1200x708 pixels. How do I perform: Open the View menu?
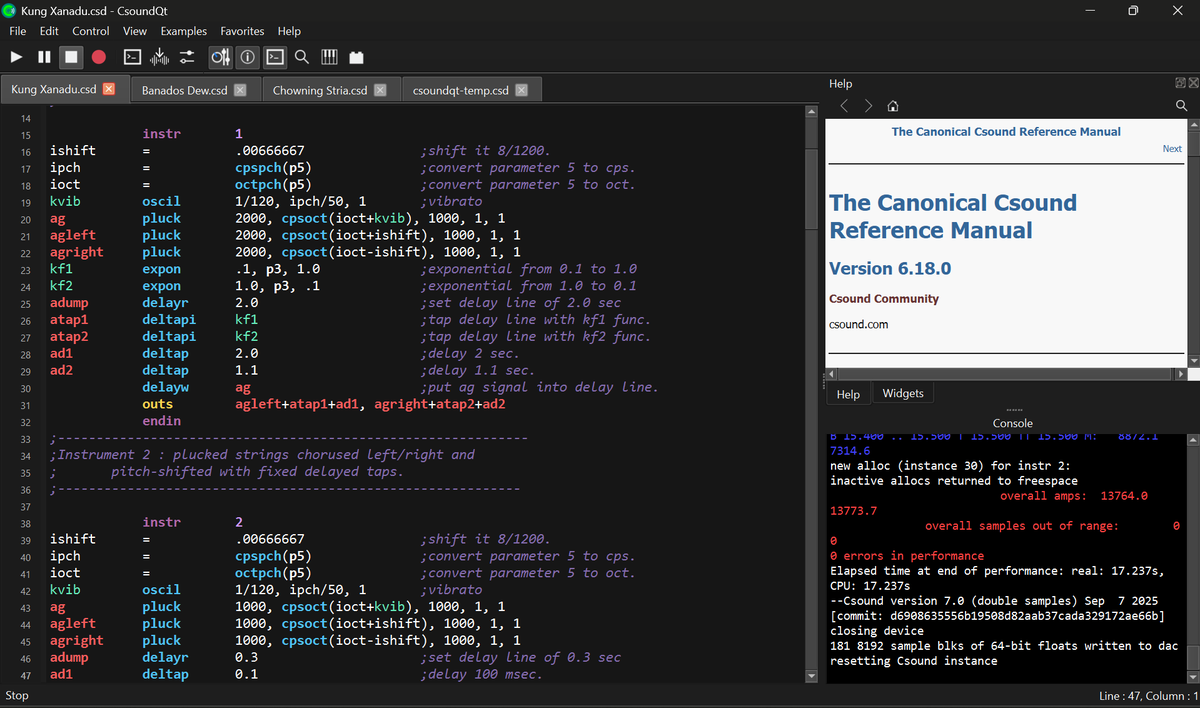click(135, 32)
